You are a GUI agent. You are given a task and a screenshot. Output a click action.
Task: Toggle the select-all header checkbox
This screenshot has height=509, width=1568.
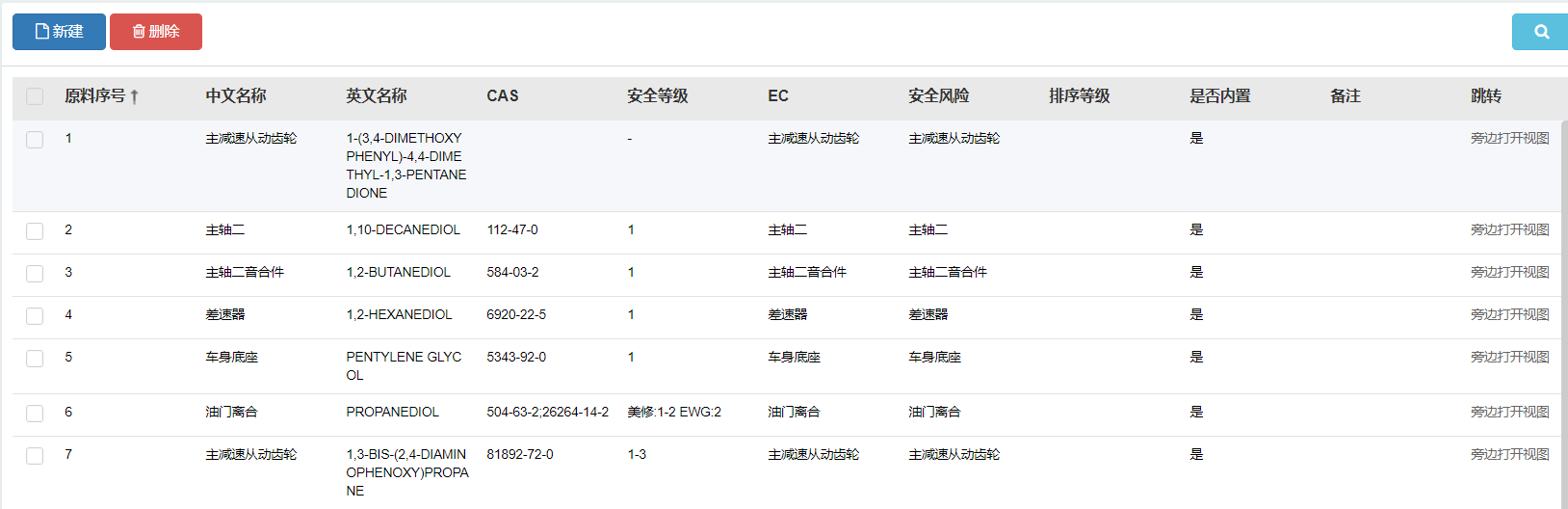coord(35,96)
